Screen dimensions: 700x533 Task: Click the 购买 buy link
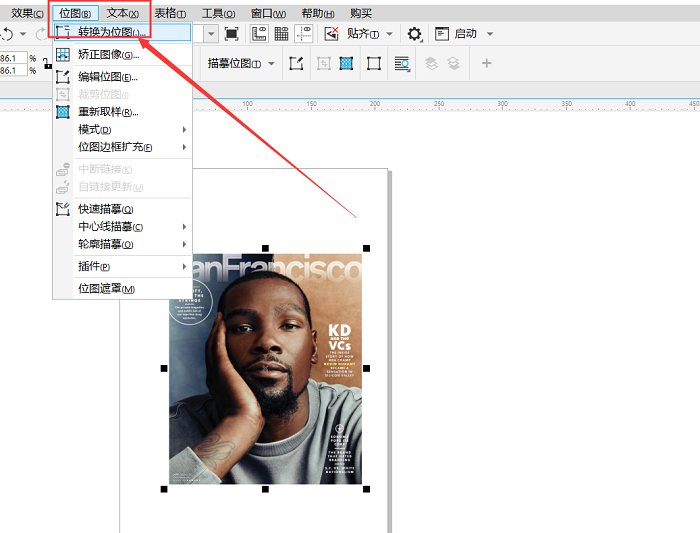pos(361,13)
